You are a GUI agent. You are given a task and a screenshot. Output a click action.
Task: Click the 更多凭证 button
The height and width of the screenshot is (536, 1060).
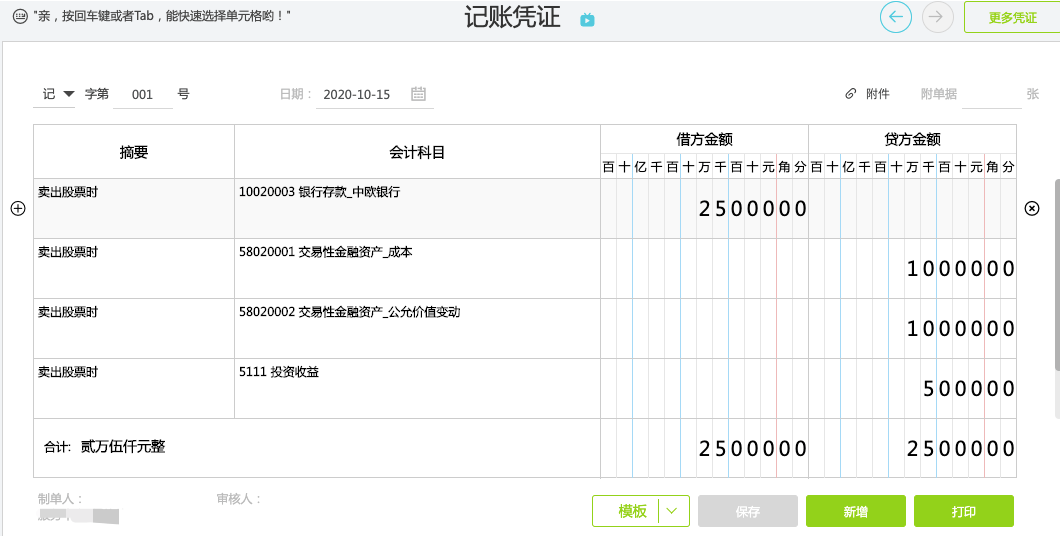pos(1011,17)
